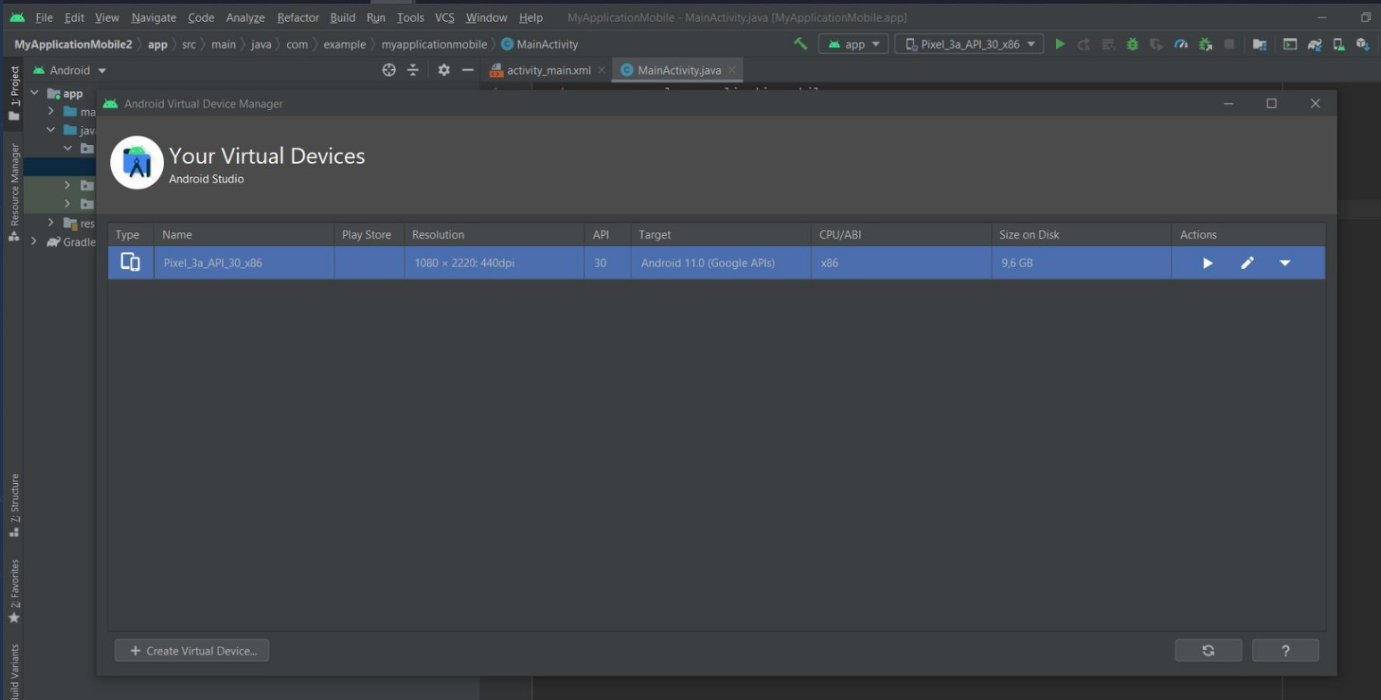
Task: Start debugging with the green bug icon
Action: tap(1132, 44)
